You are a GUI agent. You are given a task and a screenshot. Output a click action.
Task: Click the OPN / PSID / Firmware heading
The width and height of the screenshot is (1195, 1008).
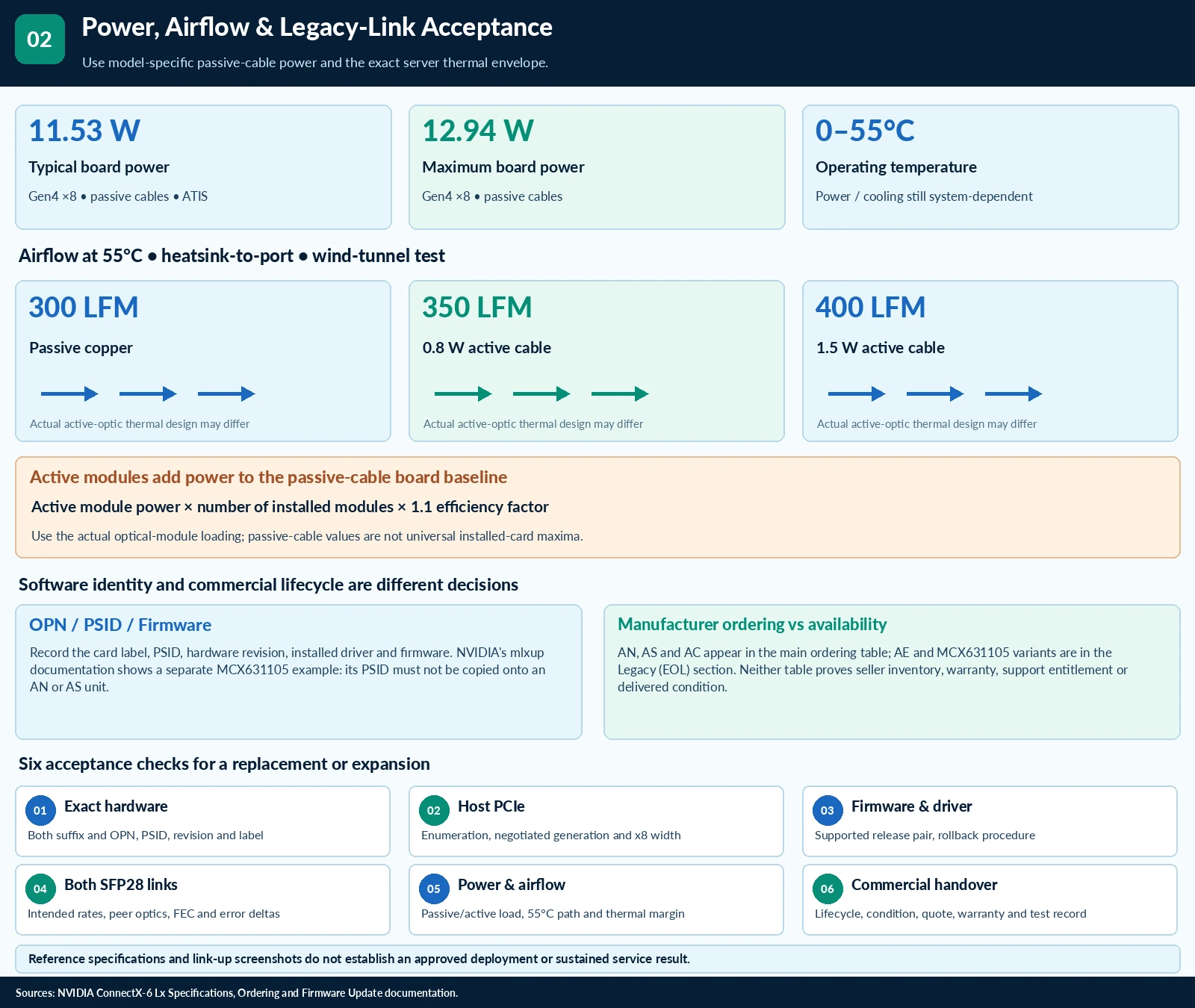[x=120, y=625]
